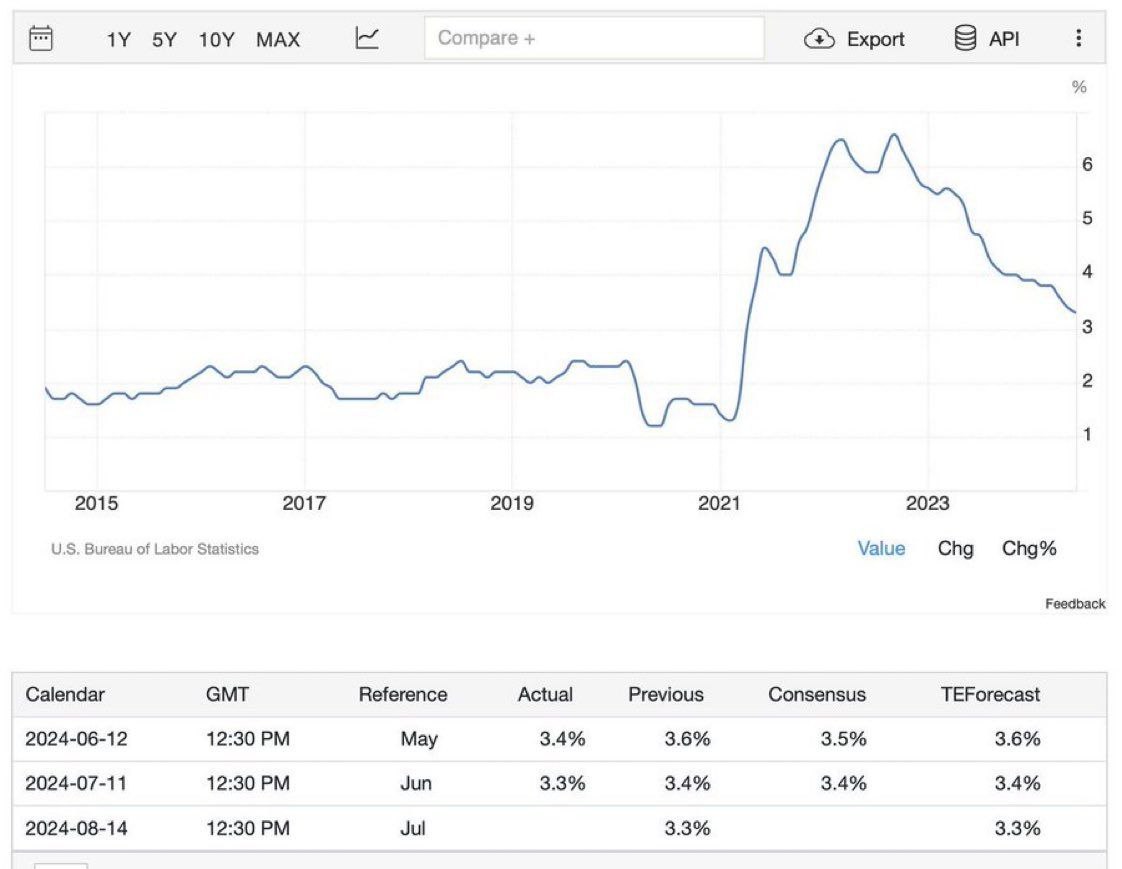Screen dimensions: 1122x869
Task: Switch chart to 10Y range
Action: [x=216, y=40]
